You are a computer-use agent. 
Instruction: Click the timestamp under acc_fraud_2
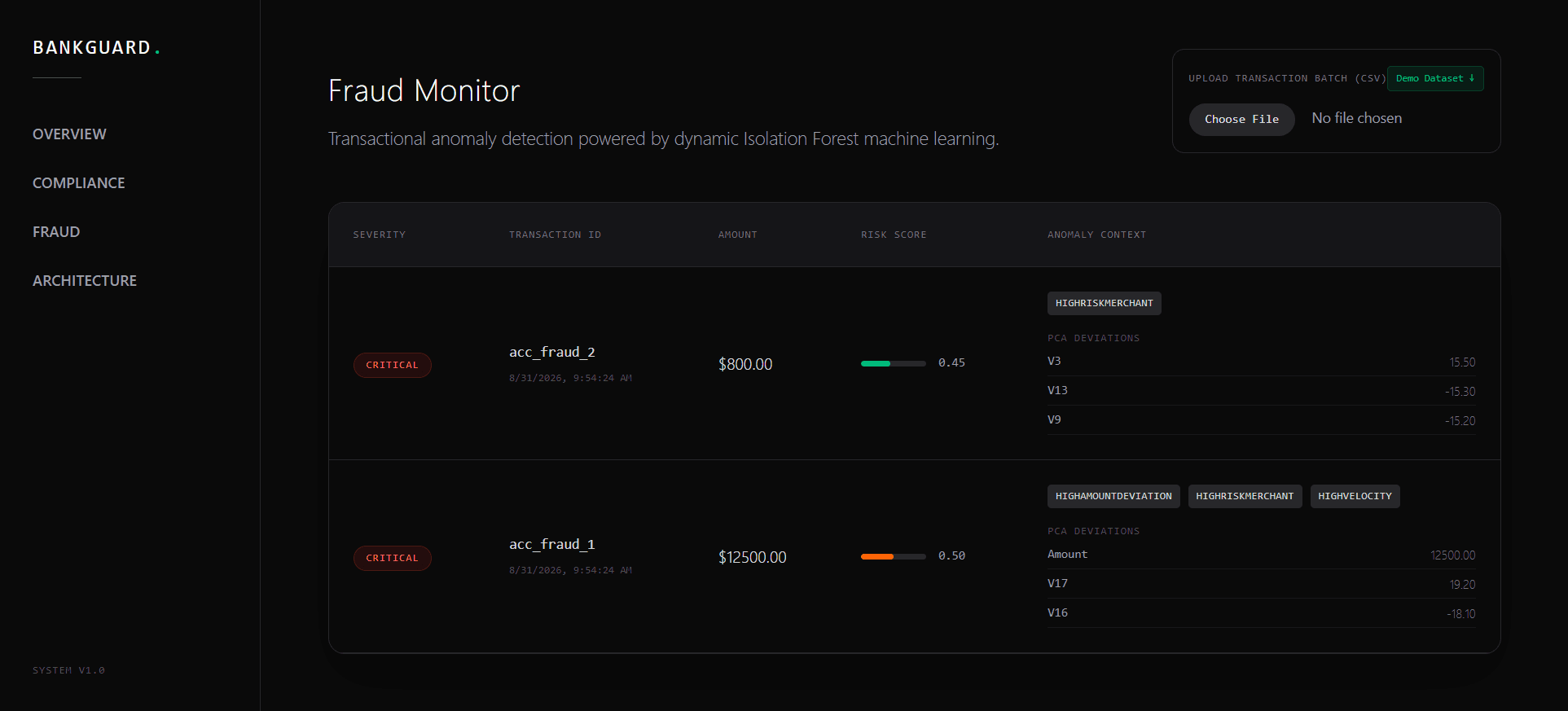click(x=570, y=378)
